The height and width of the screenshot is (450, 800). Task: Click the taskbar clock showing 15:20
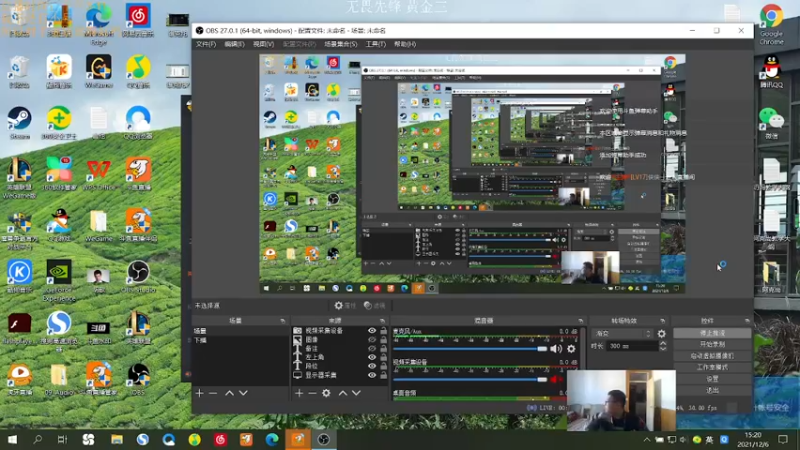(753, 439)
